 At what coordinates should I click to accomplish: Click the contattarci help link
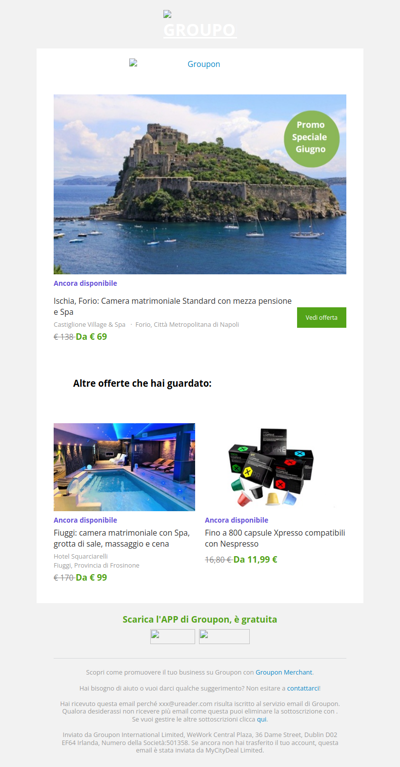(303, 688)
